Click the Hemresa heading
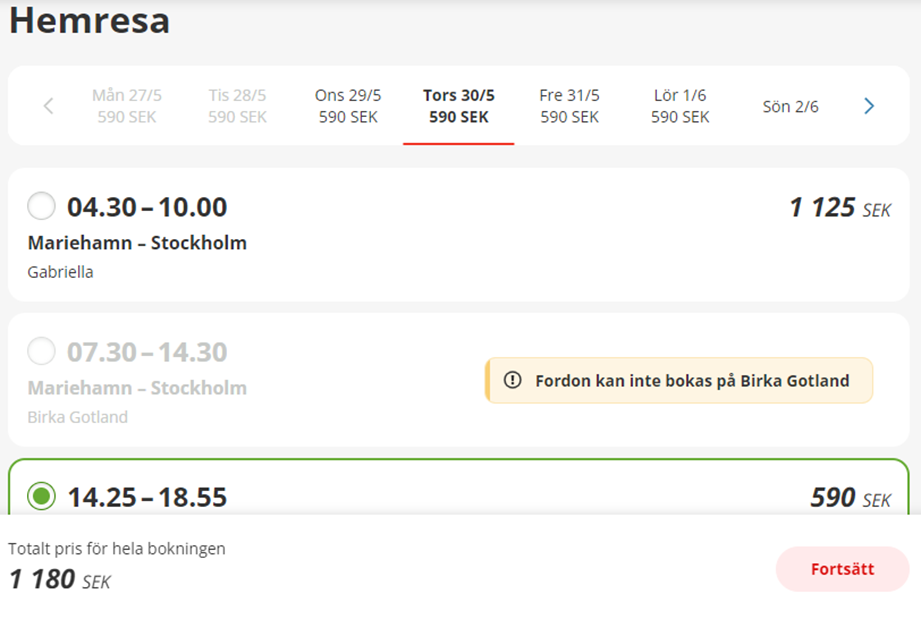921x619 pixels. (x=89, y=21)
